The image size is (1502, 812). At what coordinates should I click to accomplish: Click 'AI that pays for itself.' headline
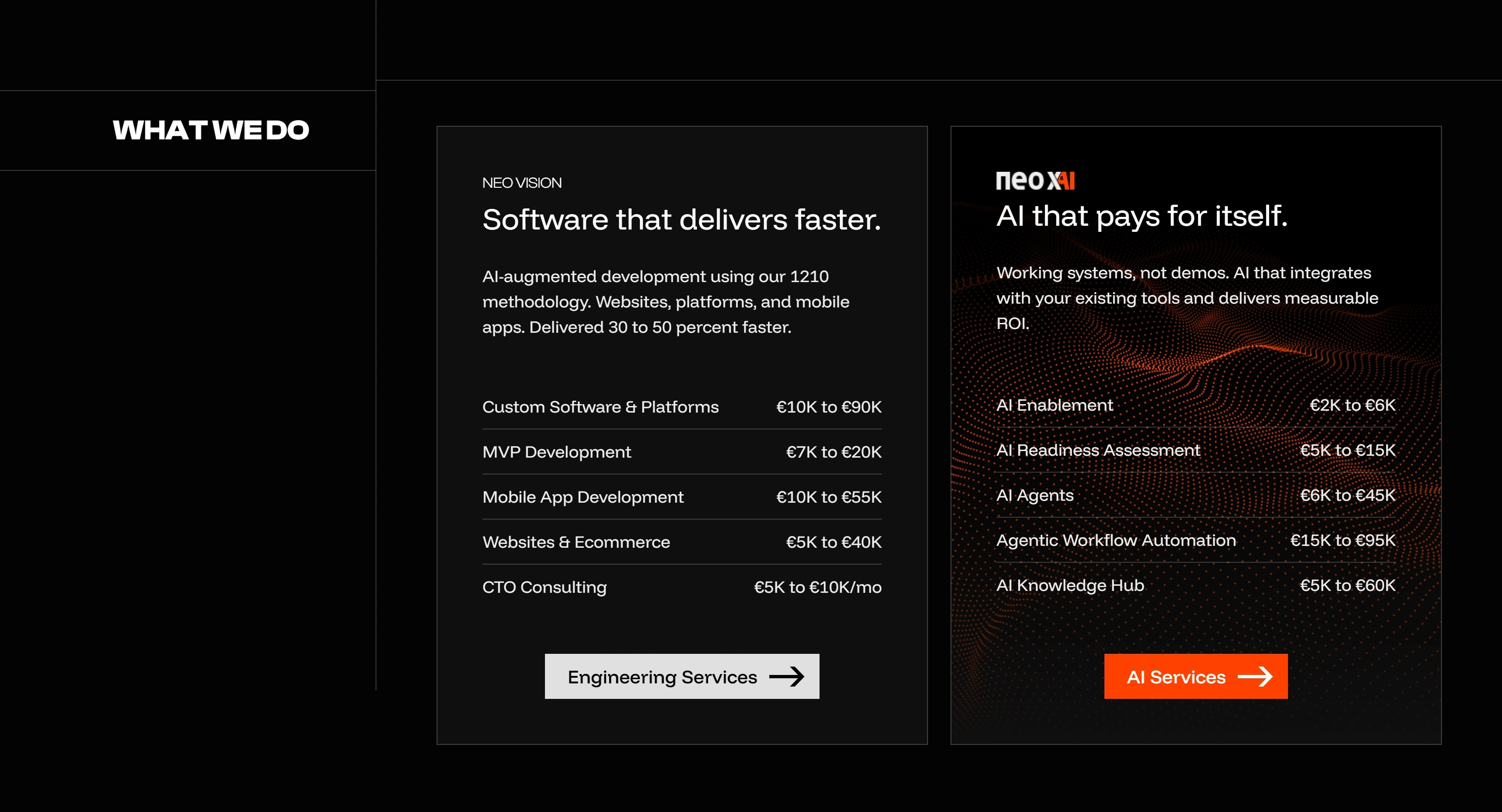(1142, 216)
